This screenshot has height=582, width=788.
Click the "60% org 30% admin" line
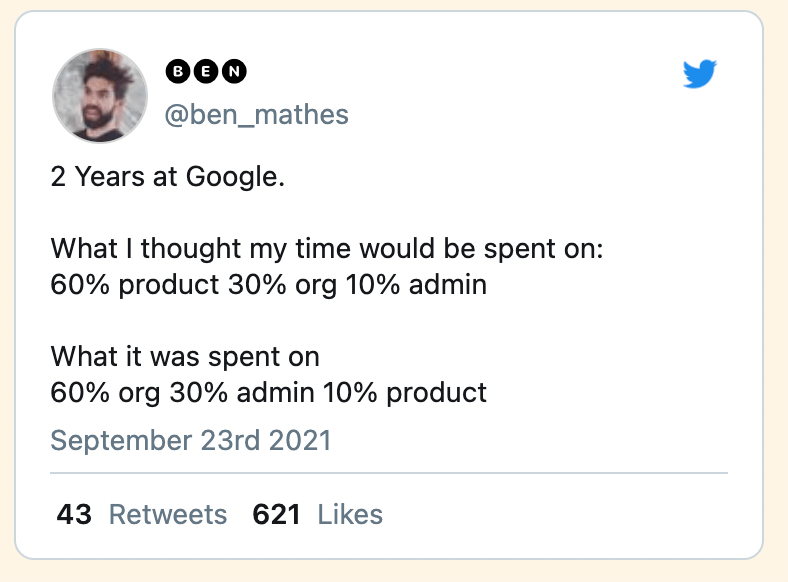[x=268, y=391]
